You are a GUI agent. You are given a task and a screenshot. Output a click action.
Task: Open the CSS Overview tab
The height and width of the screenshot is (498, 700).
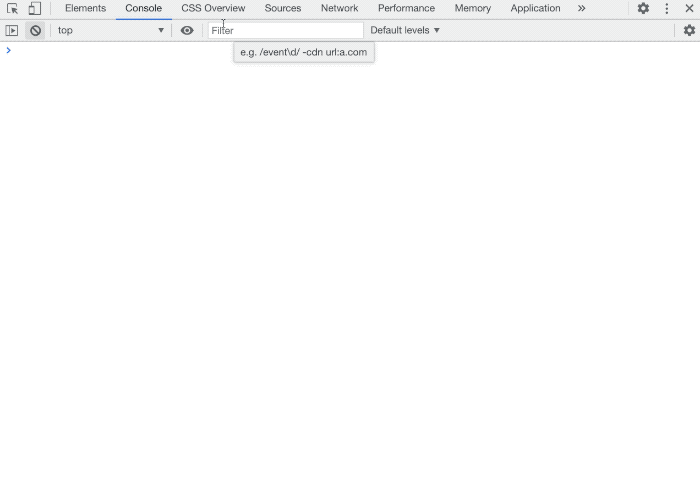[213, 8]
